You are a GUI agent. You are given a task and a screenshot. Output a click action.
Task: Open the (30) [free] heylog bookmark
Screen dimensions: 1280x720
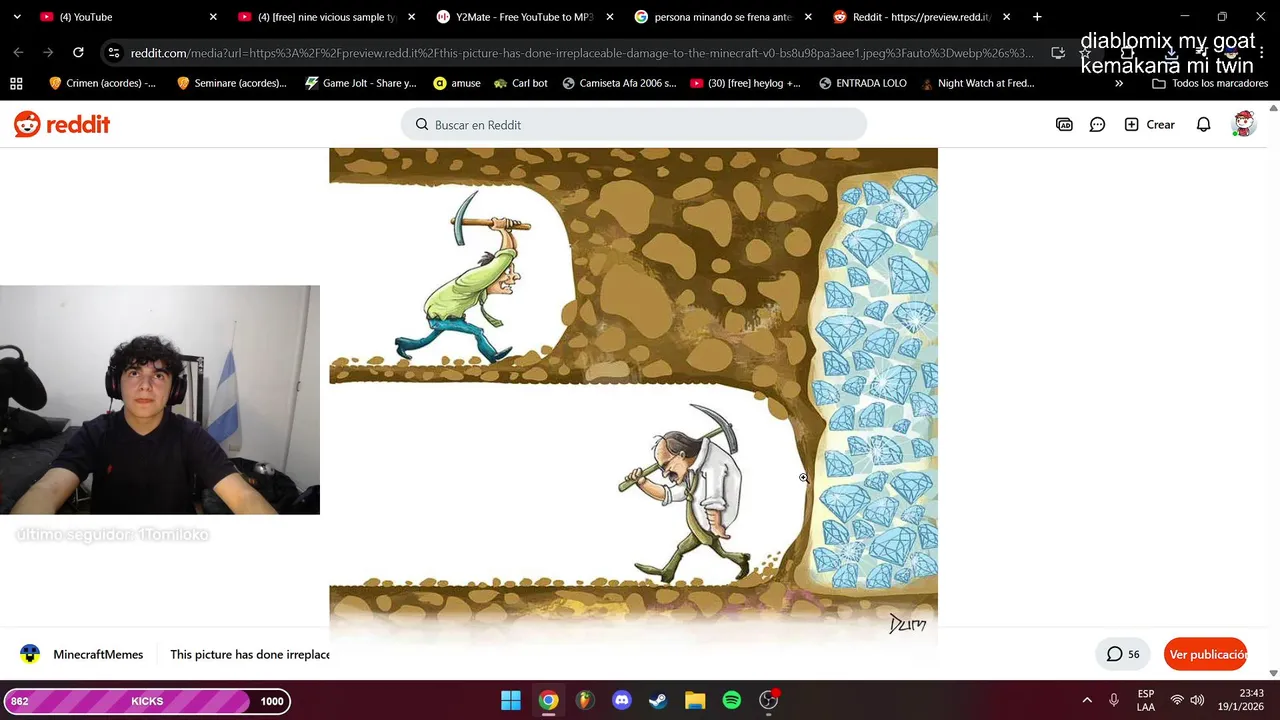coord(746,83)
